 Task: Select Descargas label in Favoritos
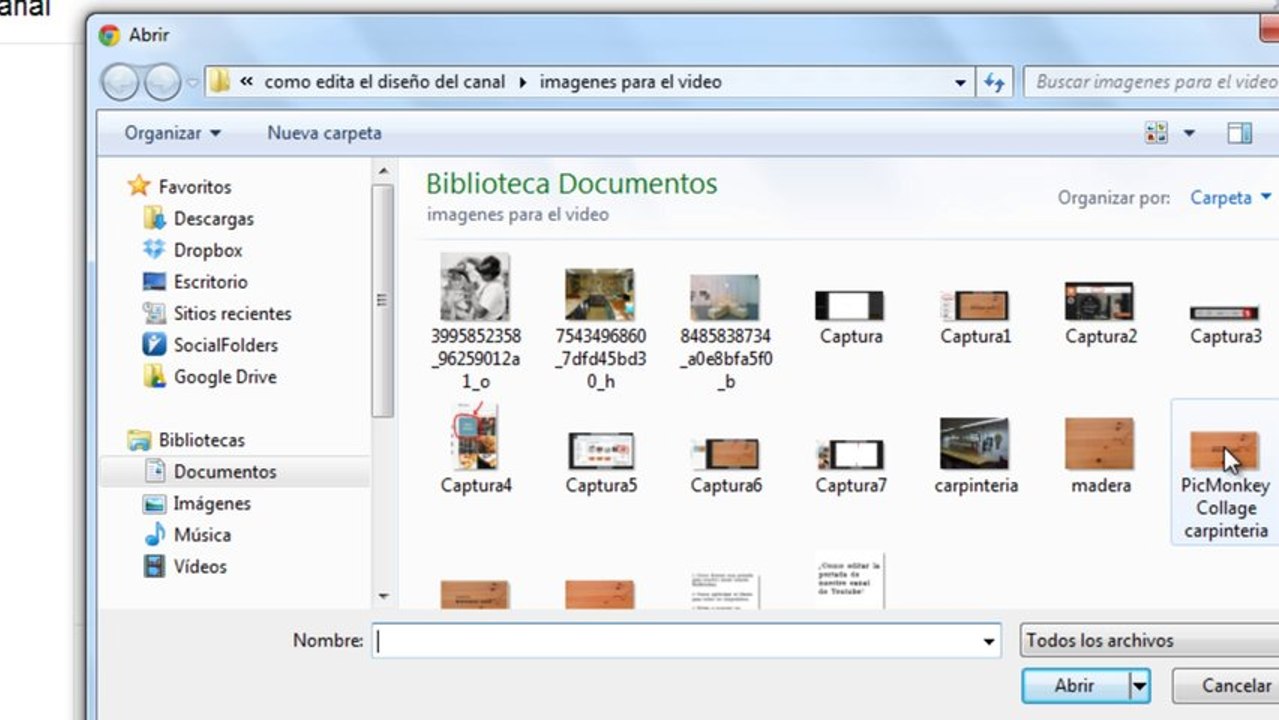[214, 218]
